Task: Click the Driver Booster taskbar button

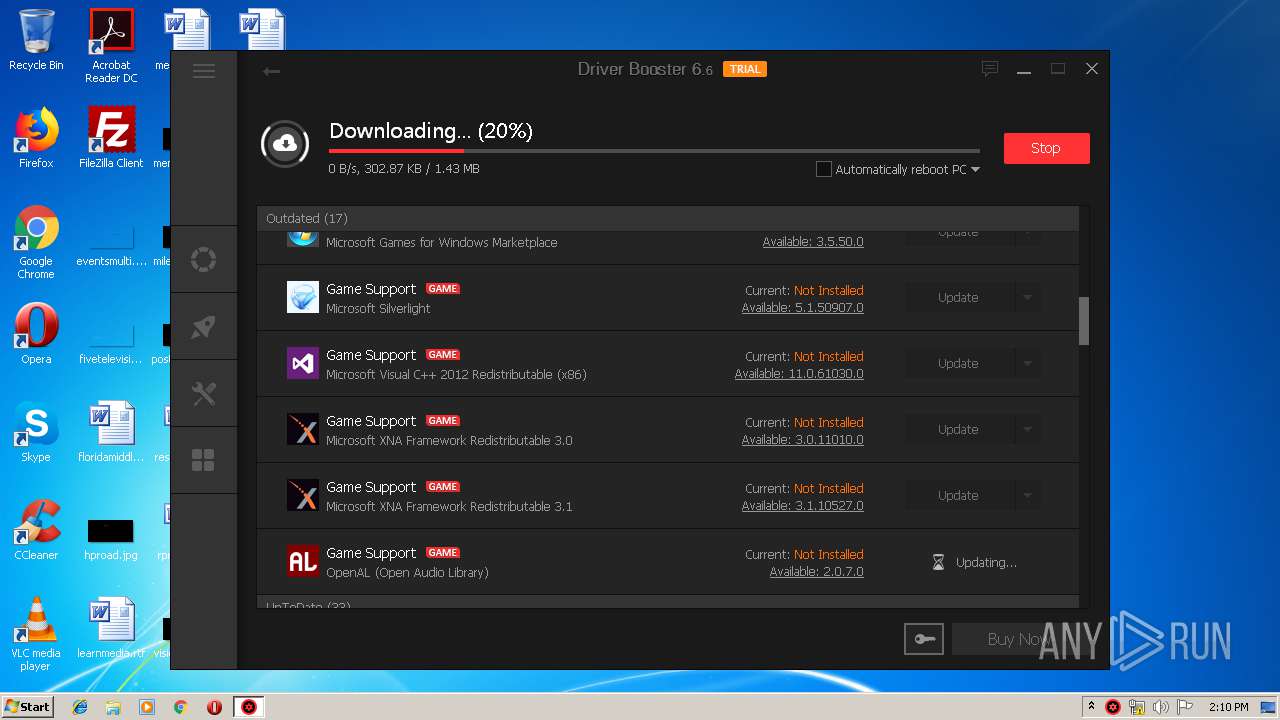Action: pos(248,707)
